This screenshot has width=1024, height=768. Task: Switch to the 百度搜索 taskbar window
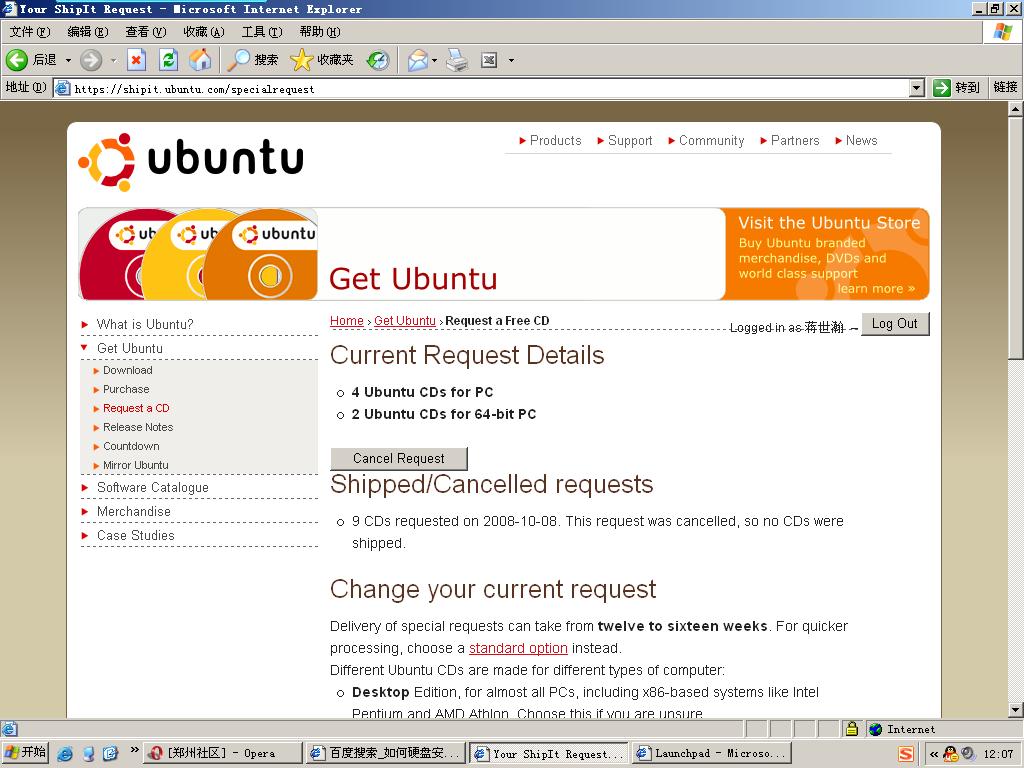coord(385,753)
